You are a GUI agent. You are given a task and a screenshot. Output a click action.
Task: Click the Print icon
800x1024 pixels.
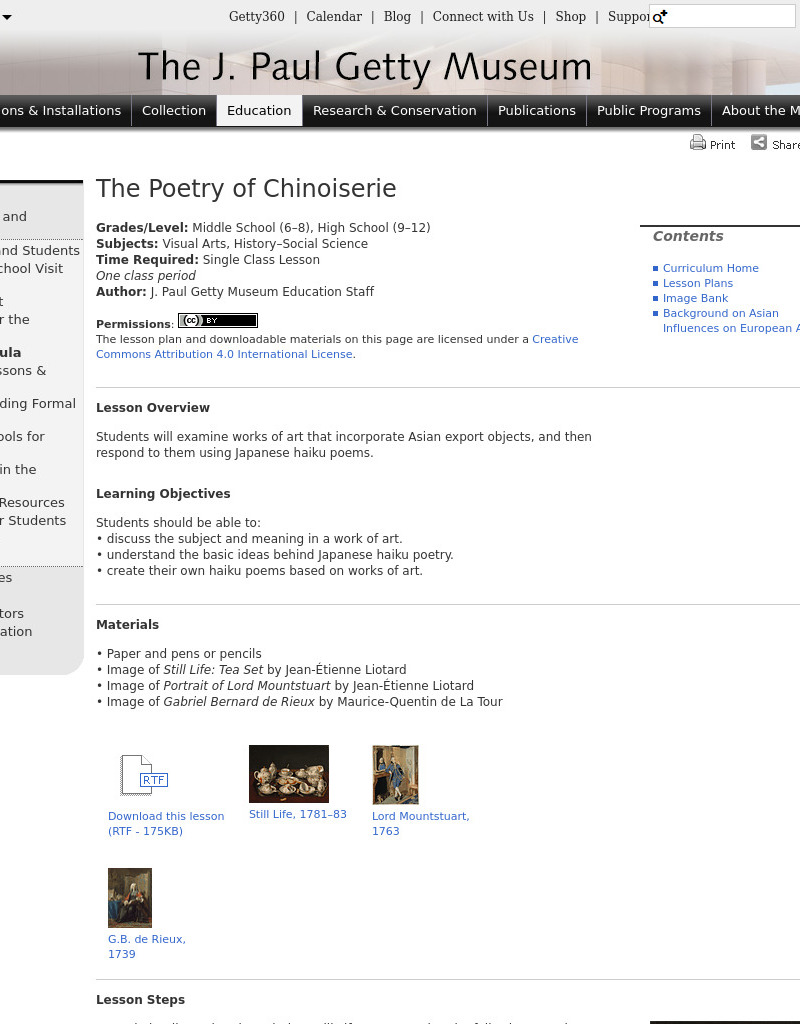(x=698, y=143)
